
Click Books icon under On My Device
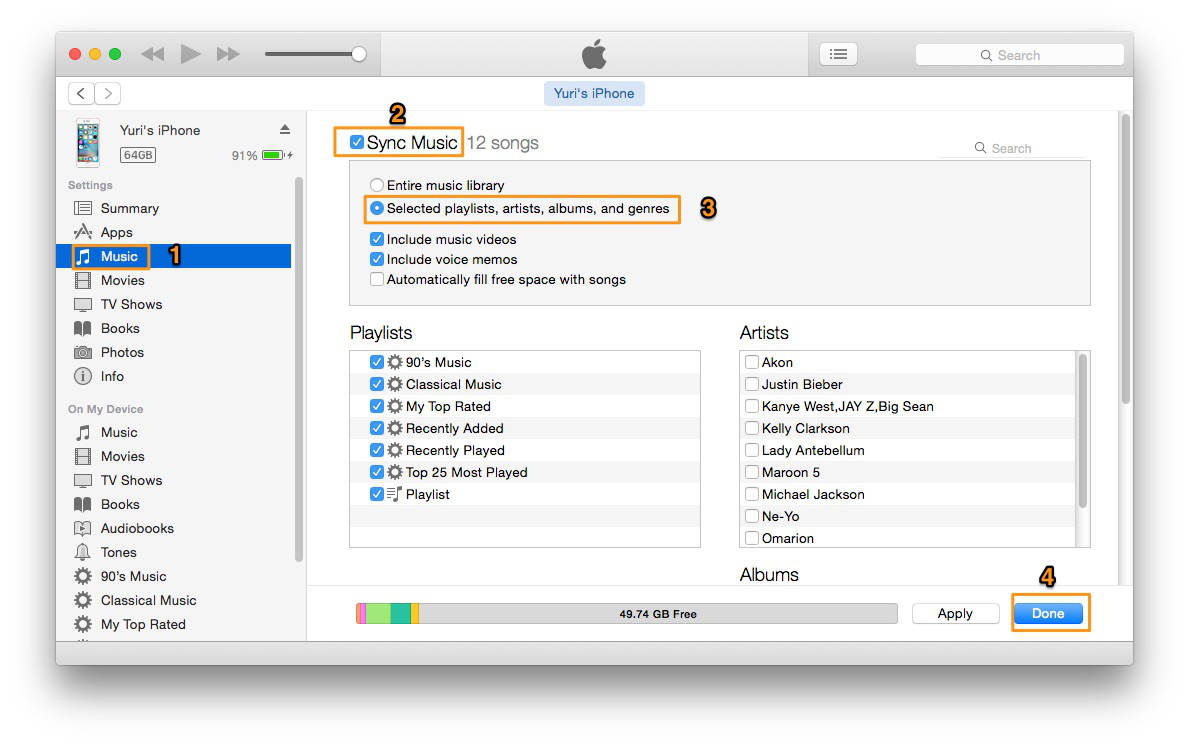(83, 505)
